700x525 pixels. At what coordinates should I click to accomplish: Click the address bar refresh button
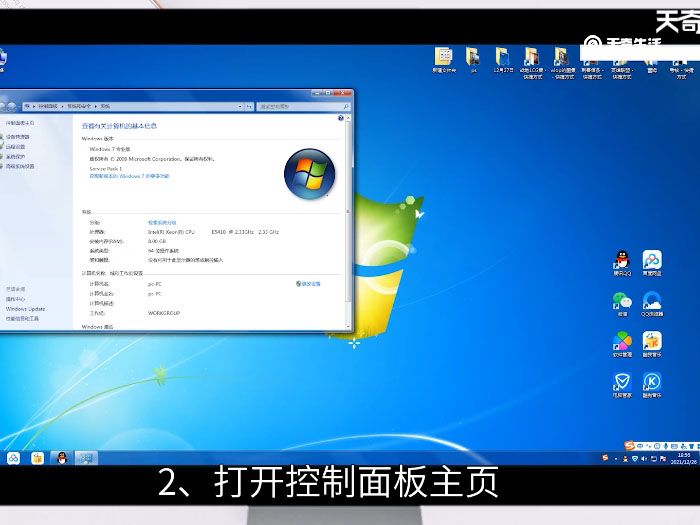pos(249,106)
